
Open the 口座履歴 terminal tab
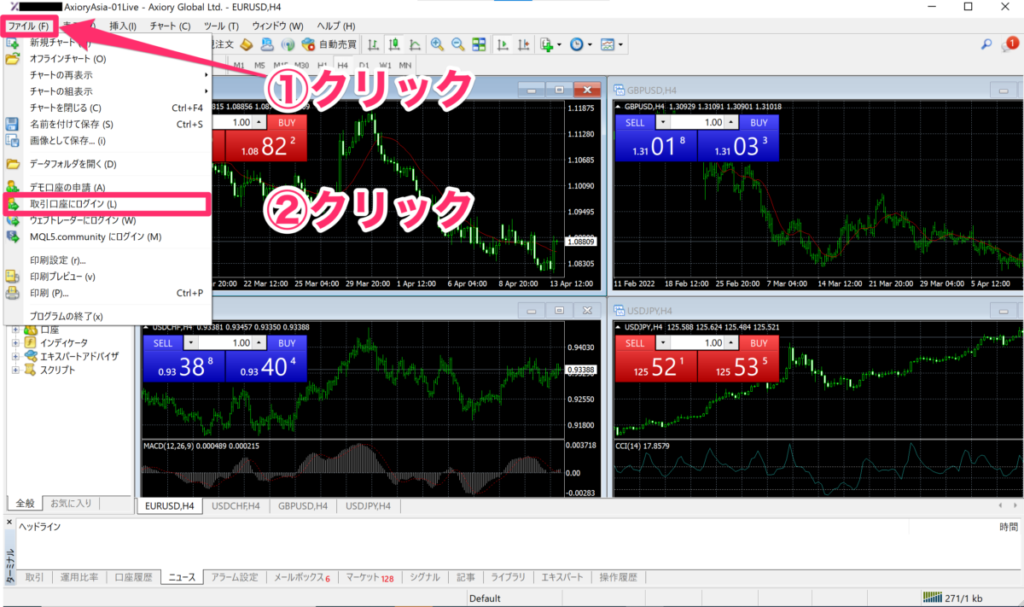133,578
